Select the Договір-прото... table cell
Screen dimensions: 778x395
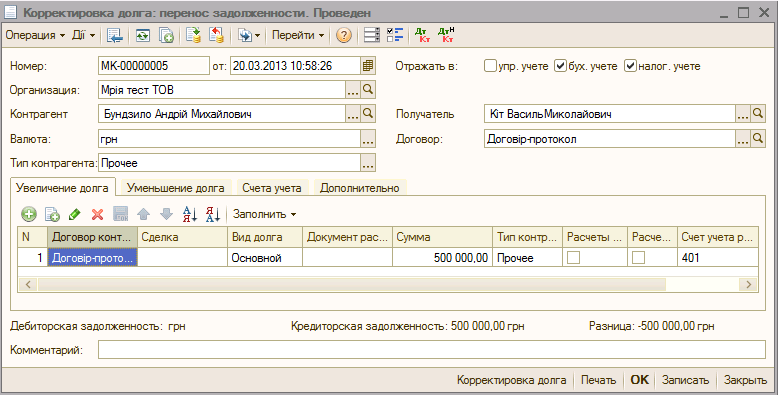click(93, 258)
